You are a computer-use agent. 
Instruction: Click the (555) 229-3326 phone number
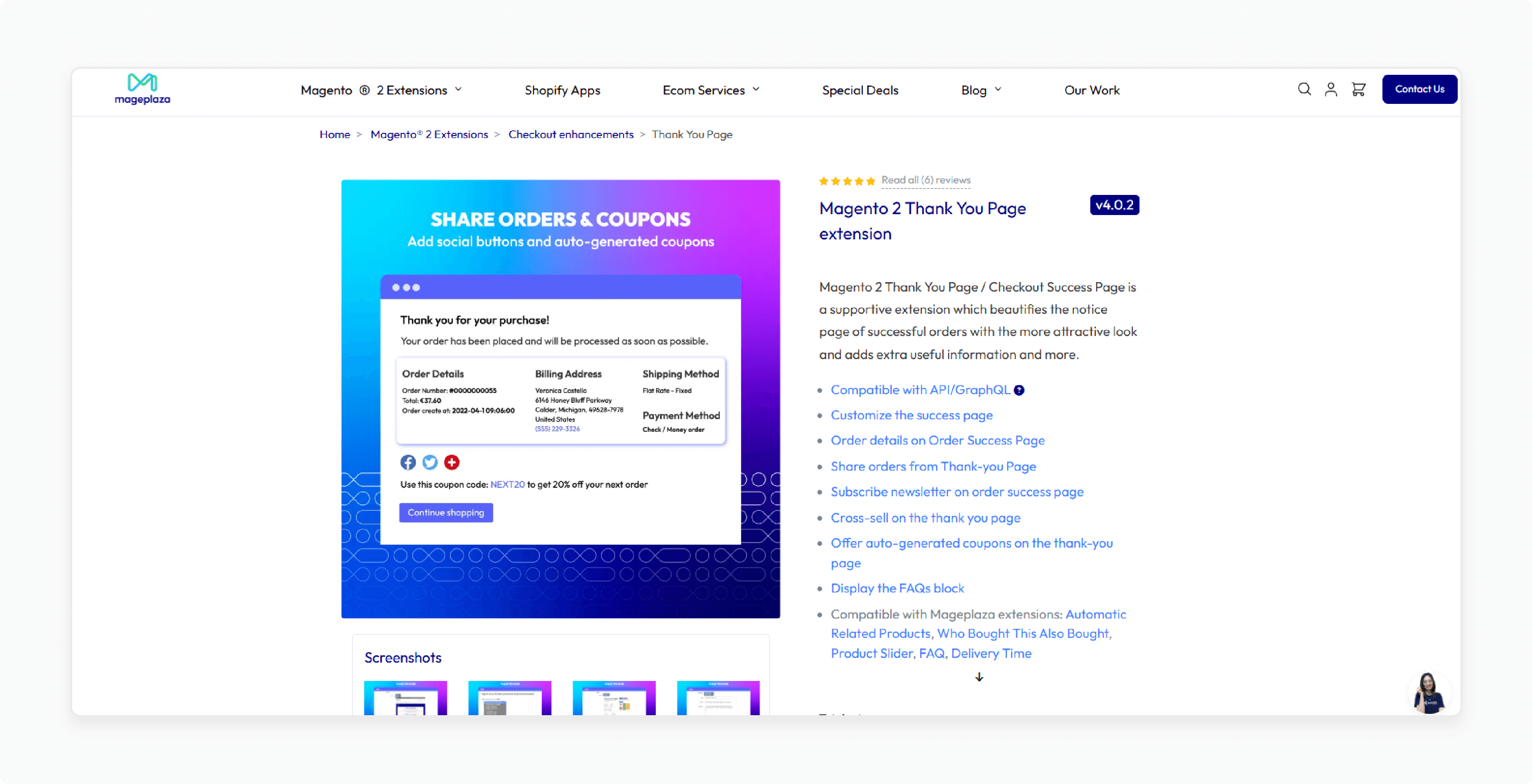(557, 429)
